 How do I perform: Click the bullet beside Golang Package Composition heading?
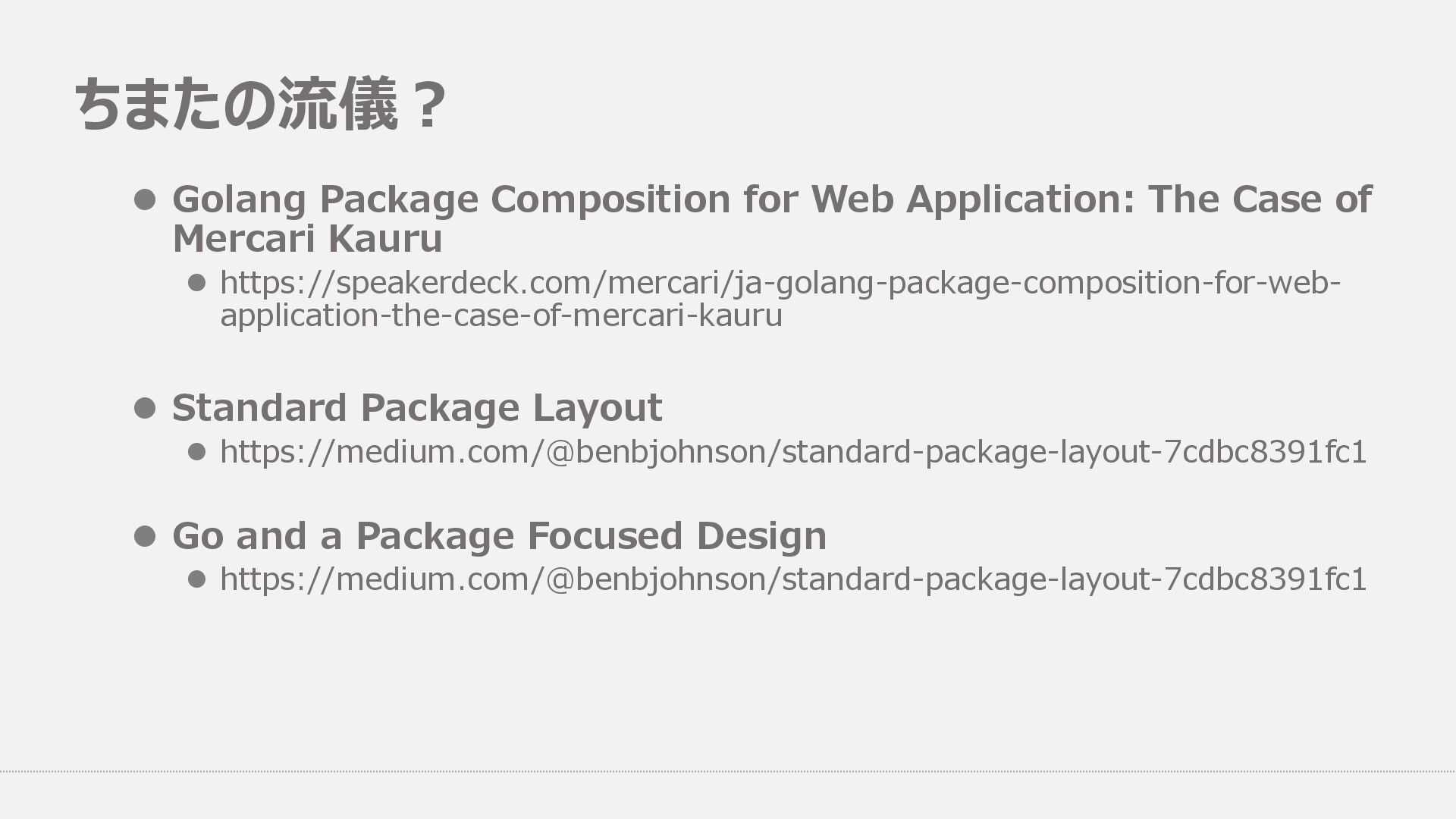pos(144,199)
